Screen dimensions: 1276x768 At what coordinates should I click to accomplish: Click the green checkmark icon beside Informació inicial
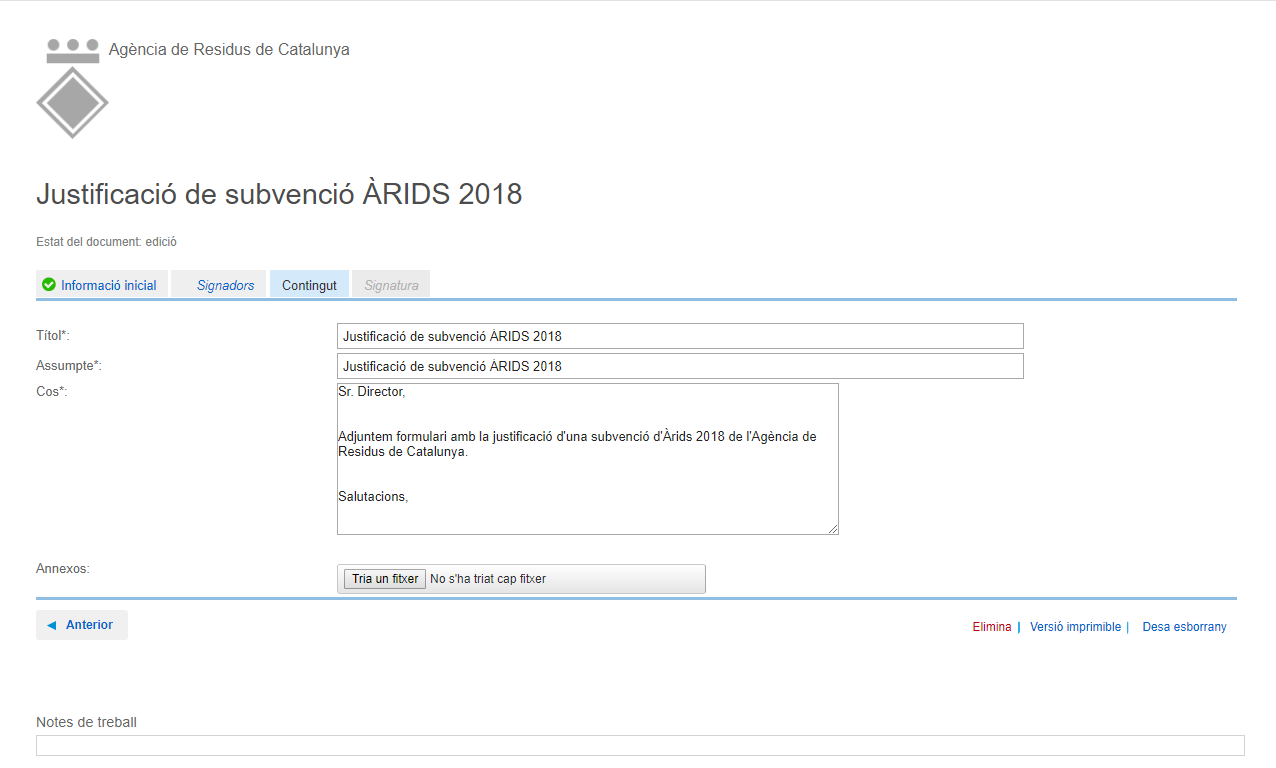click(x=49, y=285)
